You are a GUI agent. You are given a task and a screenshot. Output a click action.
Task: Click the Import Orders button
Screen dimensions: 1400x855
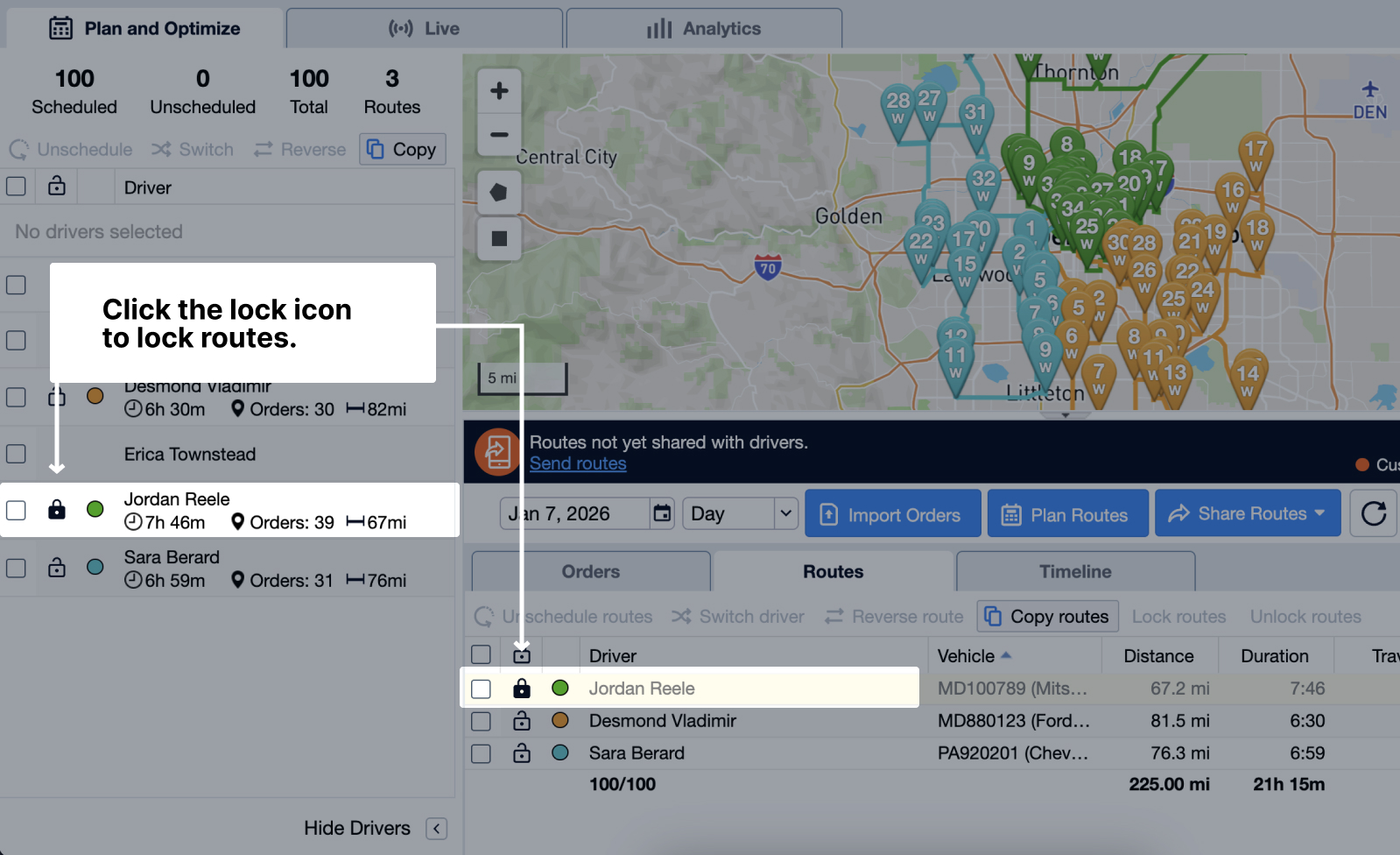[x=891, y=514]
